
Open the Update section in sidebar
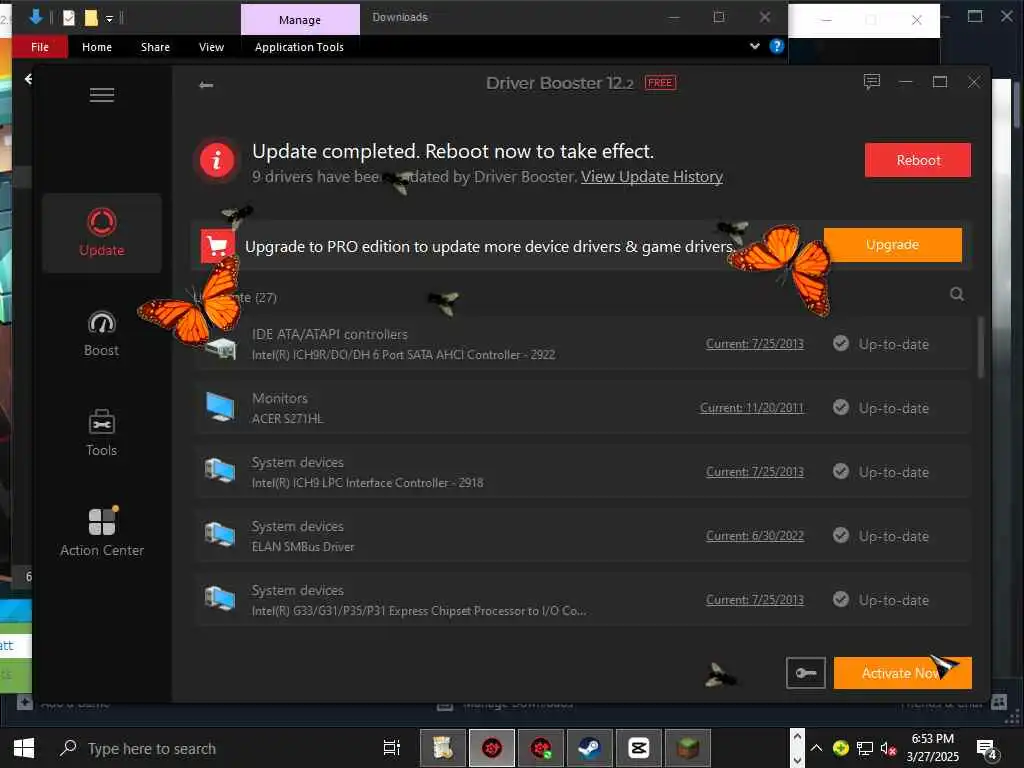tap(102, 233)
